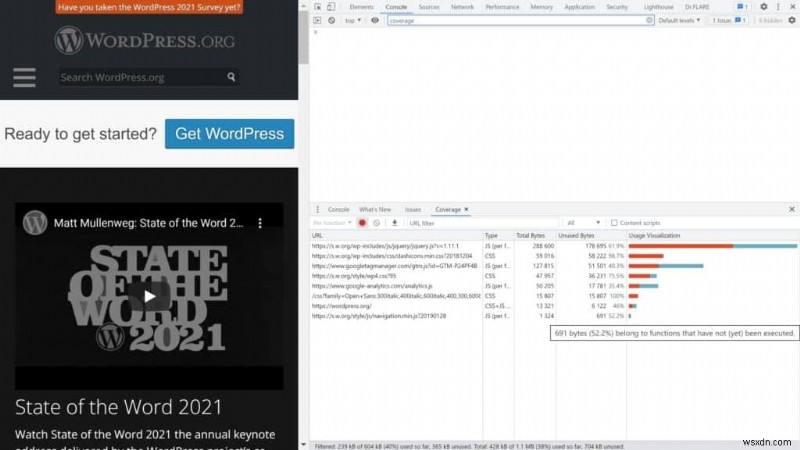Open the hamburger menu on WordPress.org

24,78
